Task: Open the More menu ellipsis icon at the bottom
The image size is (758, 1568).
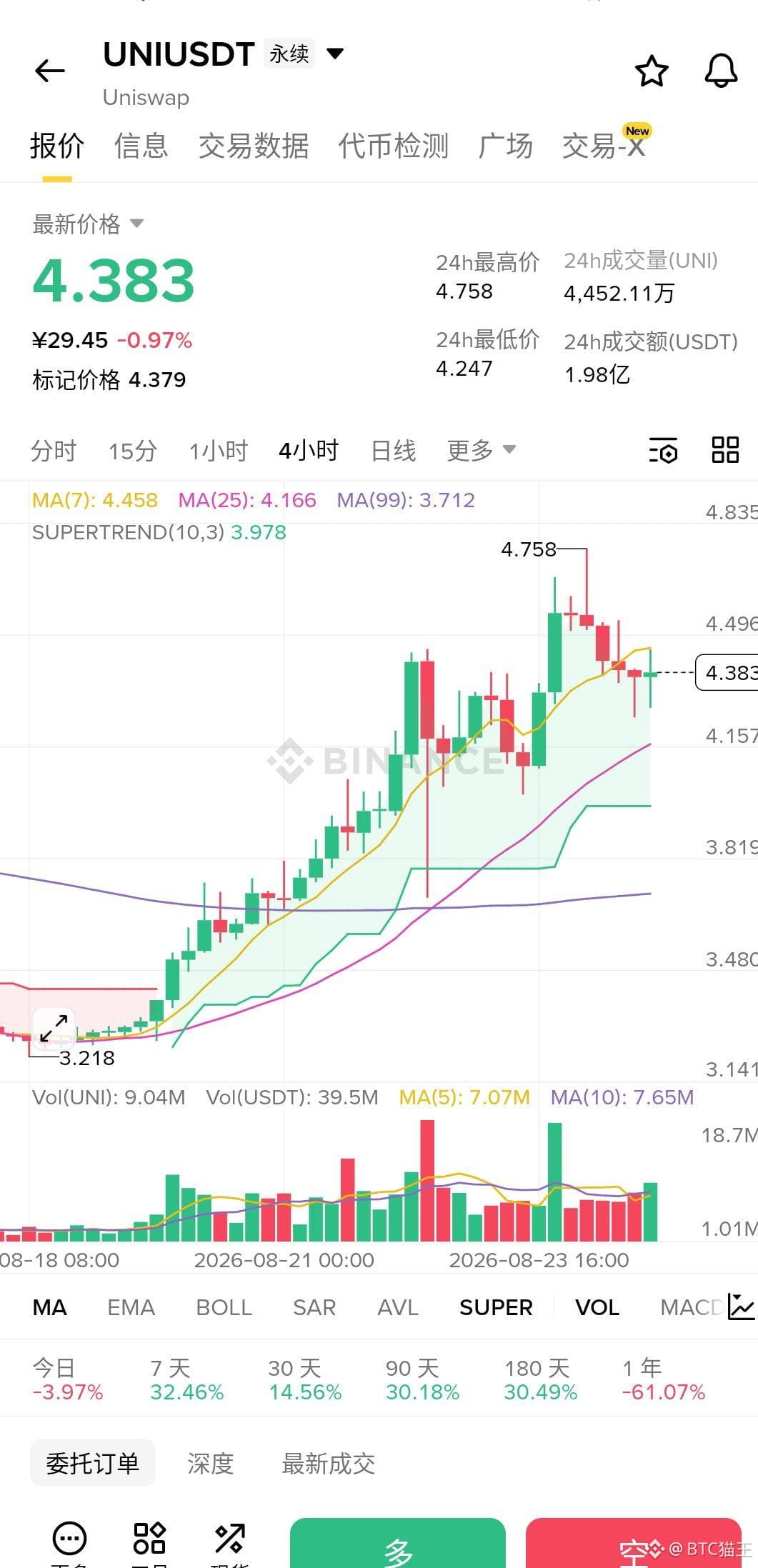Action: 69,1538
